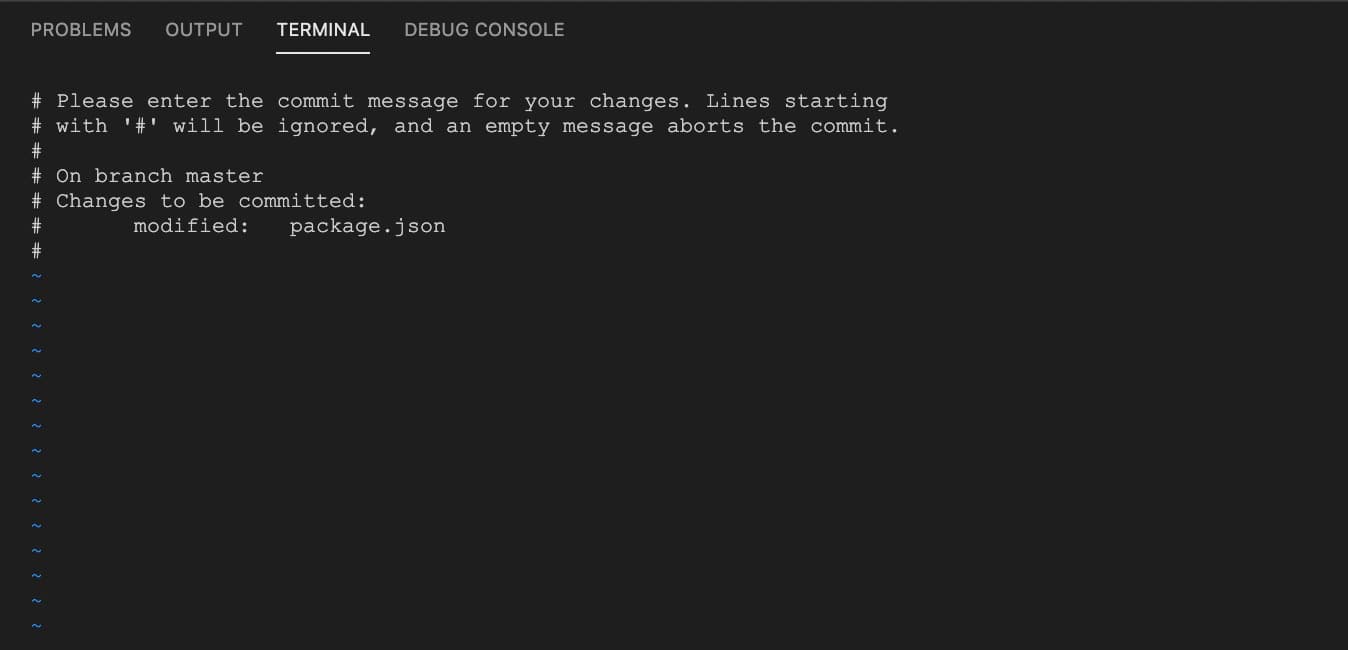Click the word 'ignored' in the terminal
The width and height of the screenshot is (1348, 650).
point(328,126)
